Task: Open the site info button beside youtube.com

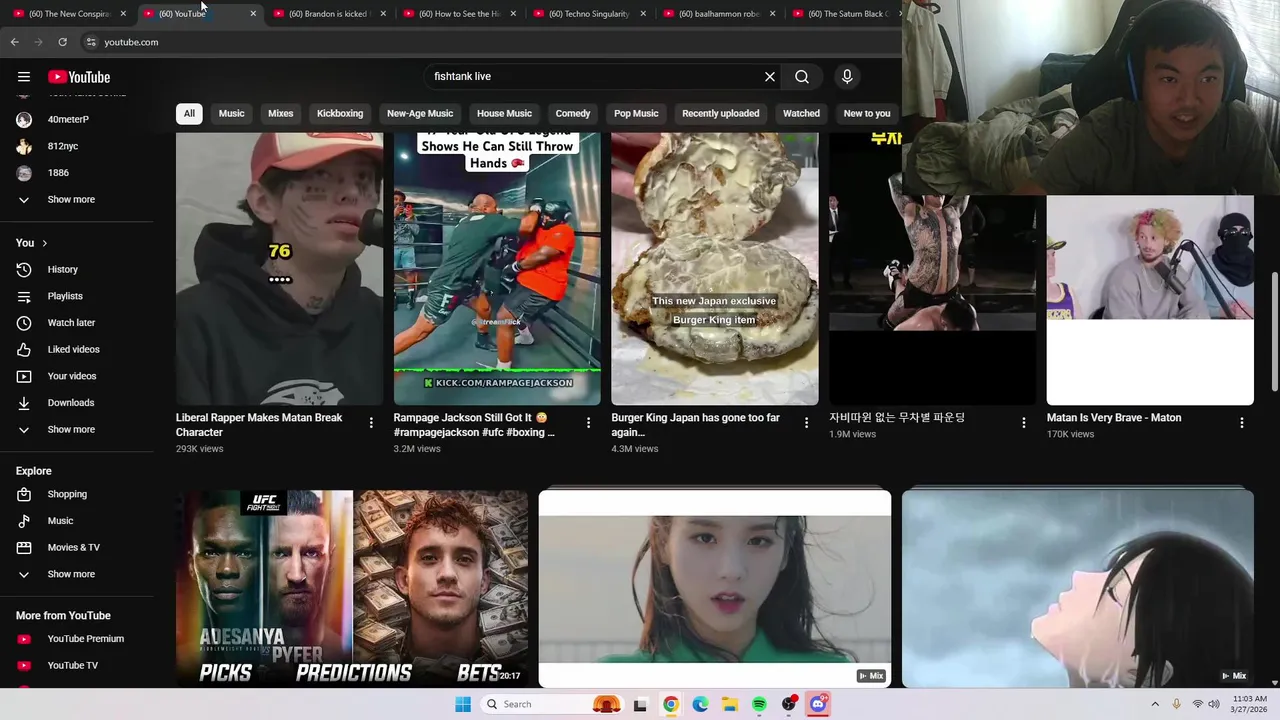Action: click(x=90, y=42)
